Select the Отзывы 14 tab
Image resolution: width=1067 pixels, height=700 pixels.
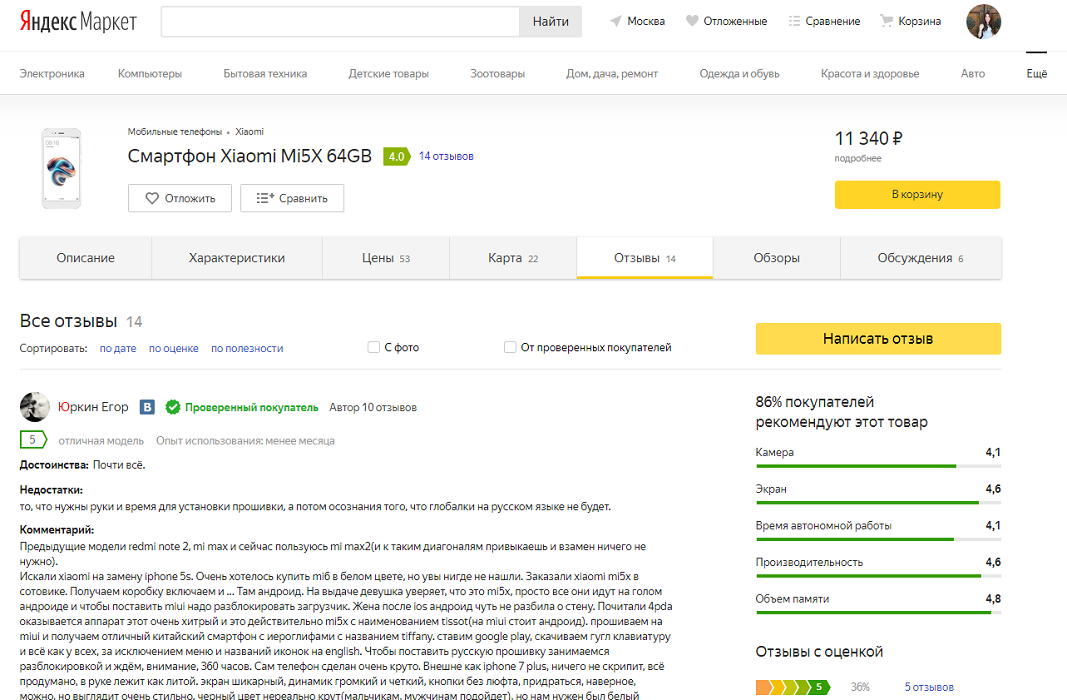pos(645,258)
